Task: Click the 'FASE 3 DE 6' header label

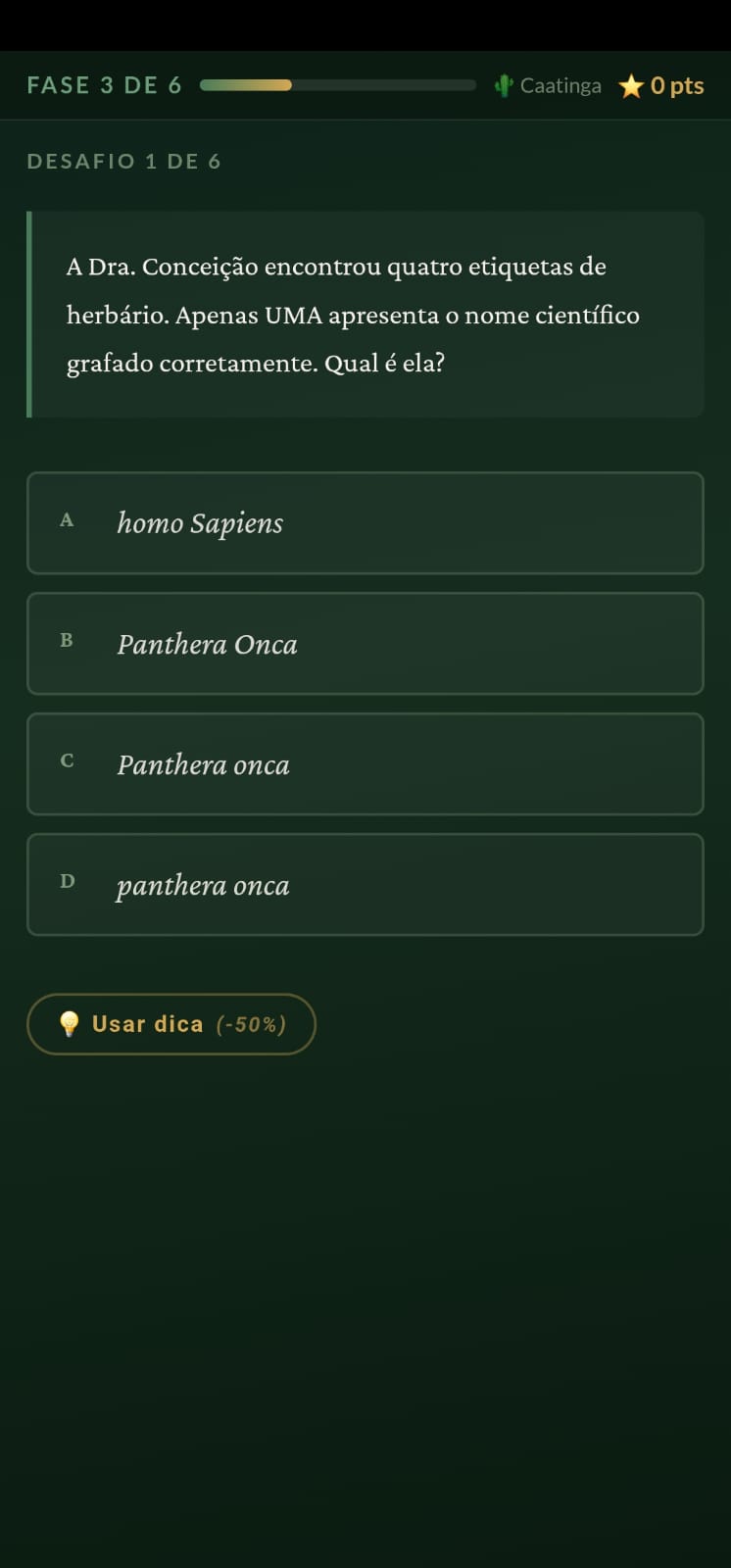Action: click(104, 85)
